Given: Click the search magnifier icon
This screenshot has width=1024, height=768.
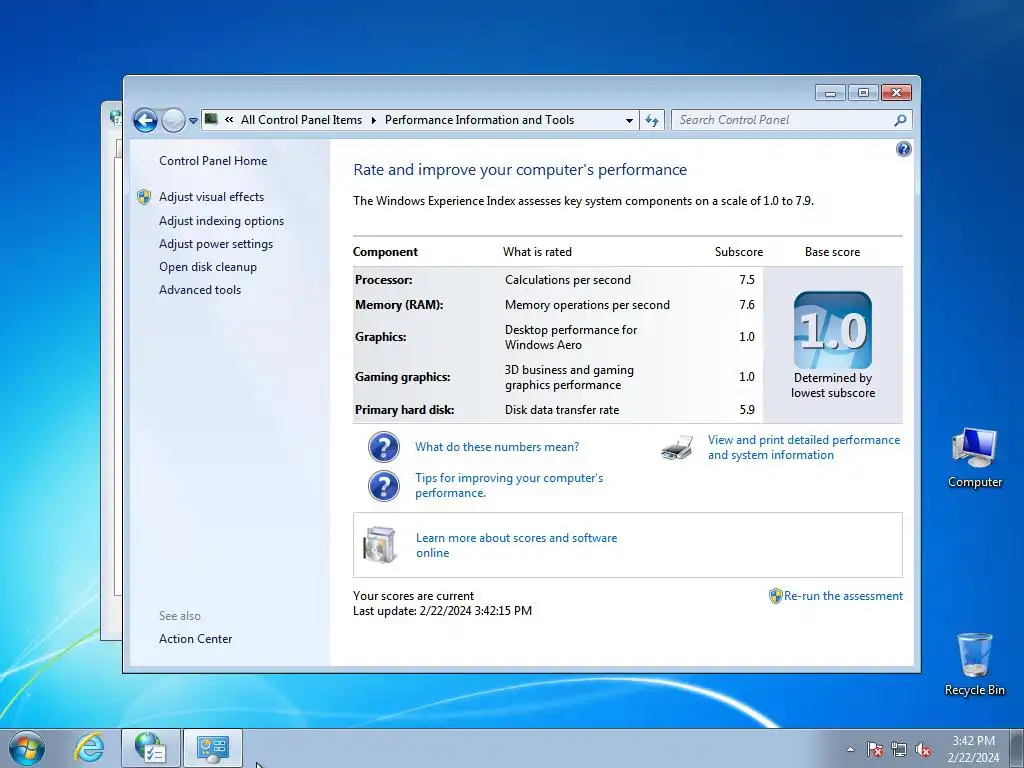Looking at the screenshot, I should click(901, 120).
